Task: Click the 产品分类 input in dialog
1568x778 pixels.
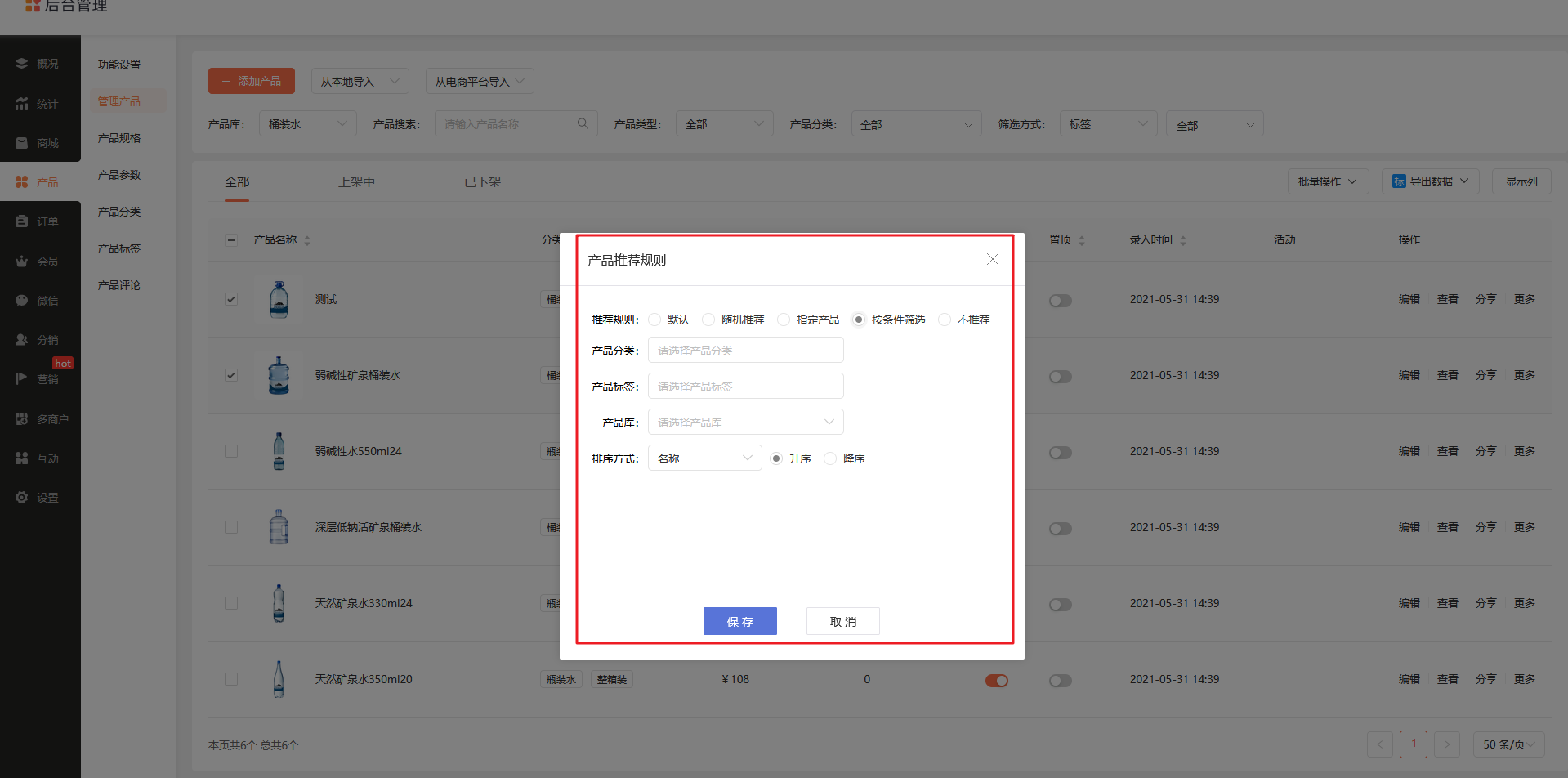Action: 746,350
